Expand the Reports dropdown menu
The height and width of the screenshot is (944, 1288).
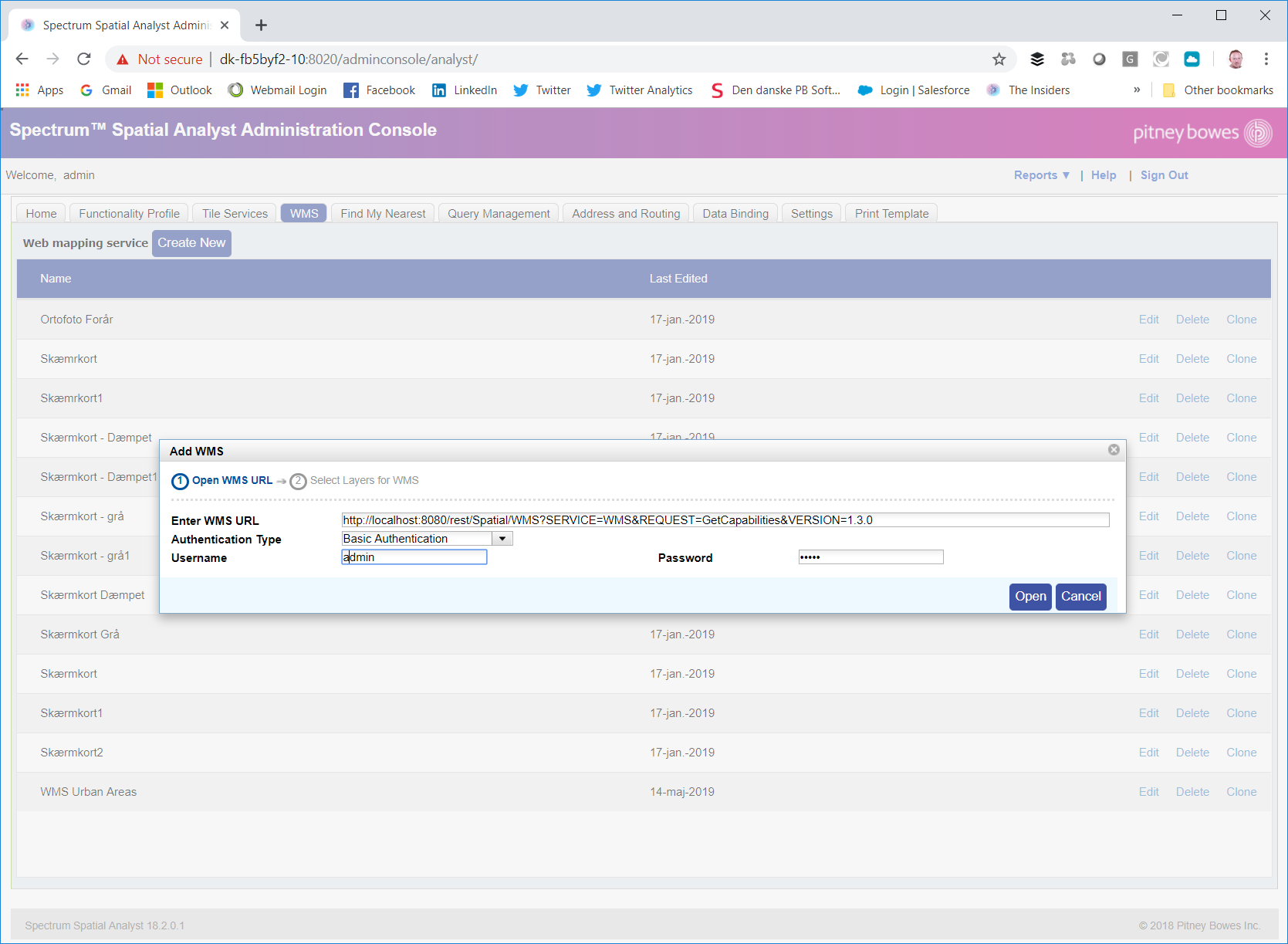(1042, 175)
